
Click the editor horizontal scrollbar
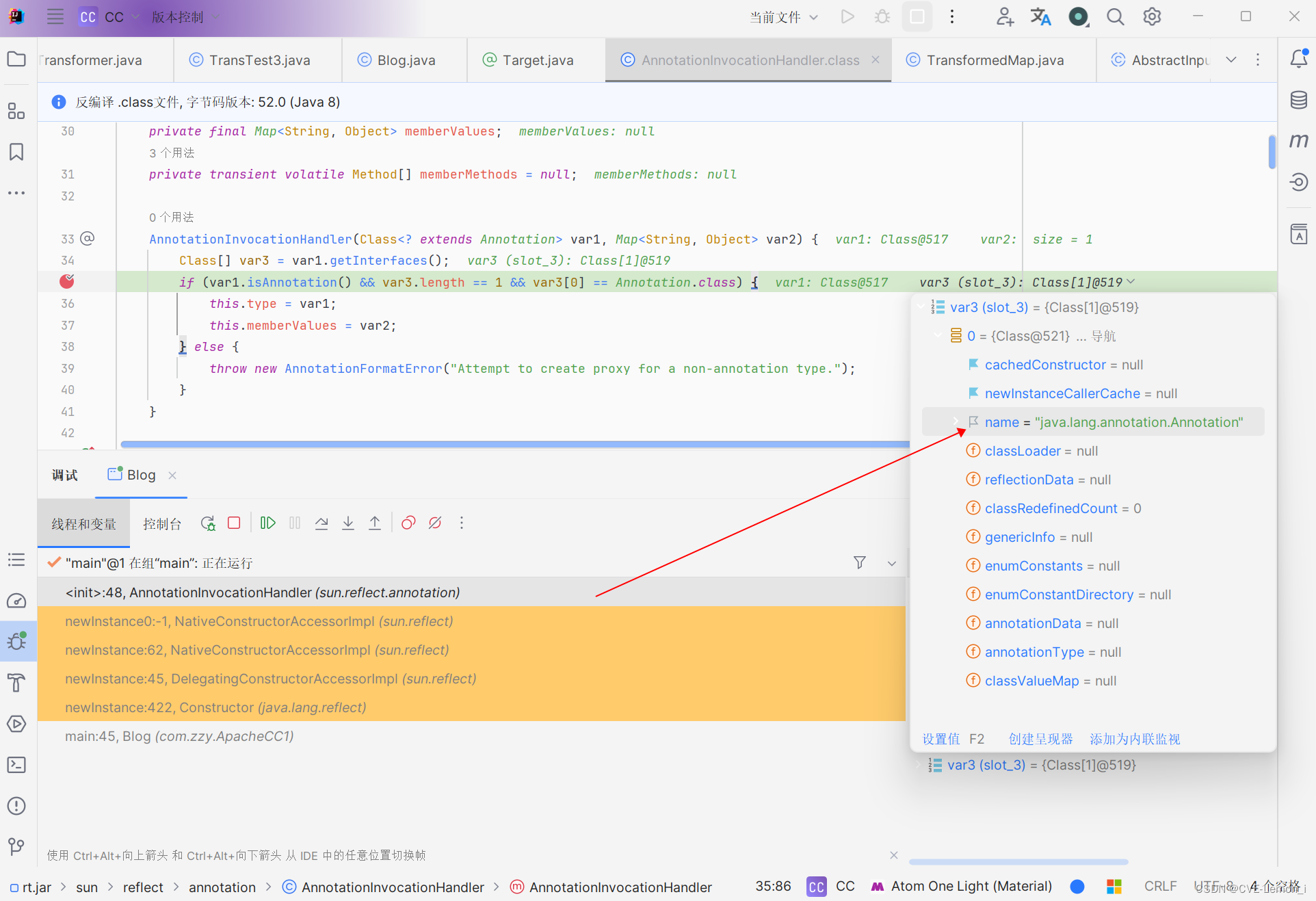pos(514,445)
